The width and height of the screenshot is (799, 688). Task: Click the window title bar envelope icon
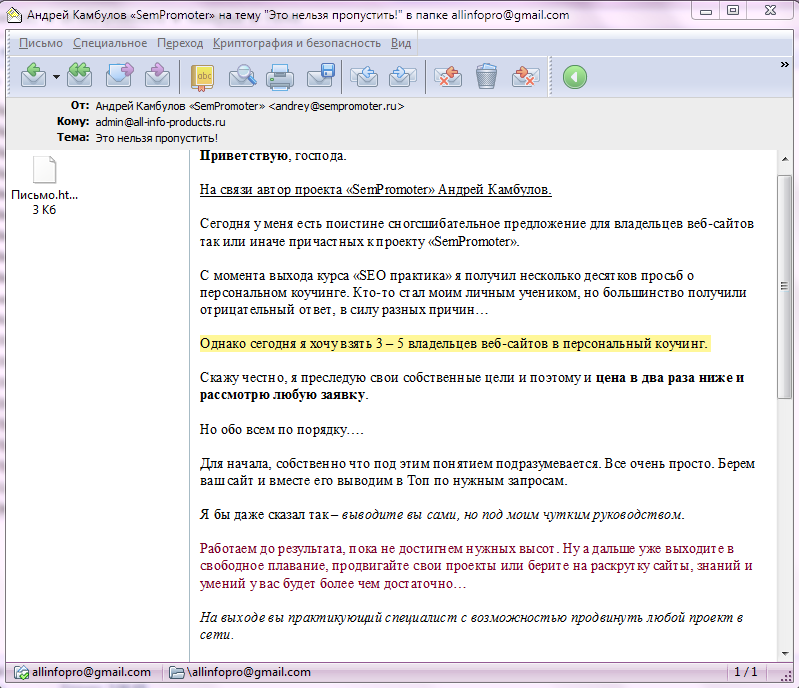point(14,15)
